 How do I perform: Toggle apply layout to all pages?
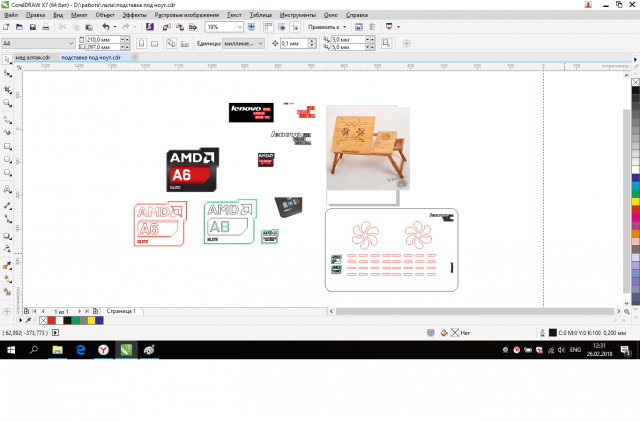pyautogui.click(x=171, y=43)
